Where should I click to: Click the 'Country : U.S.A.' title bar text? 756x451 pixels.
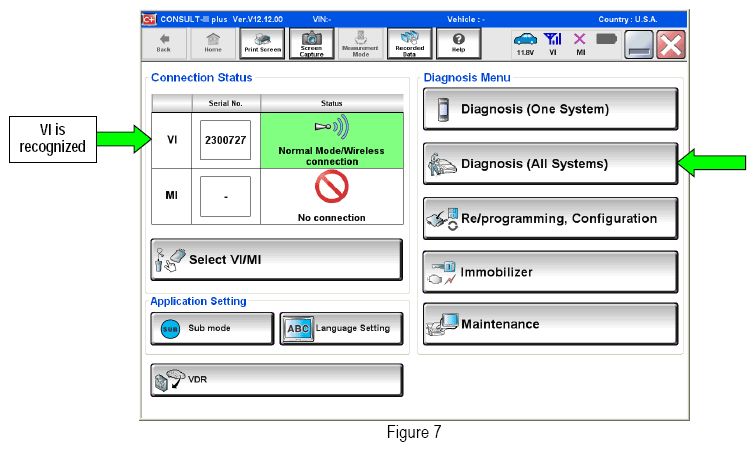pyautogui.click(x=628, y=19)
